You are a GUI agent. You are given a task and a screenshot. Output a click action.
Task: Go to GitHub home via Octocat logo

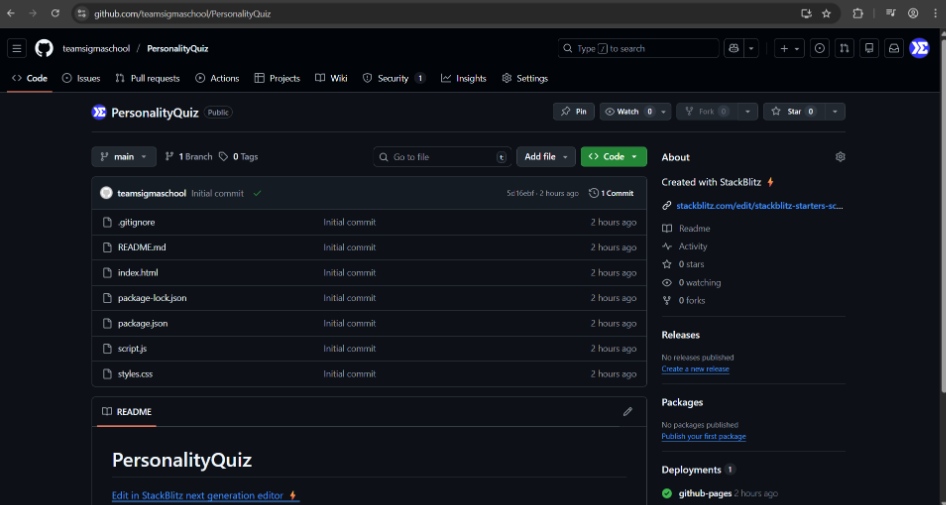(x=44, y=48)
